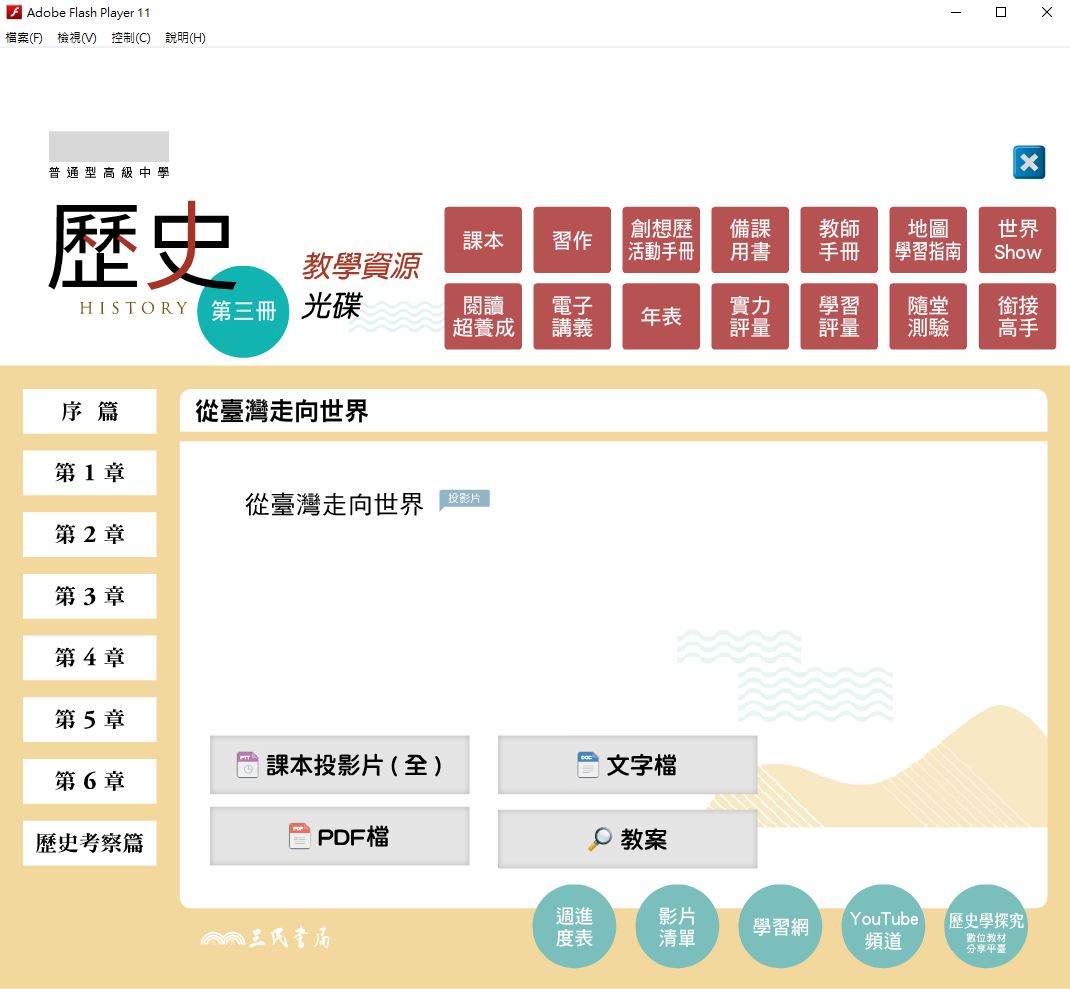Open the 銜接高手 tile
1070x989 pixels.
click(x=1017, y=316)
